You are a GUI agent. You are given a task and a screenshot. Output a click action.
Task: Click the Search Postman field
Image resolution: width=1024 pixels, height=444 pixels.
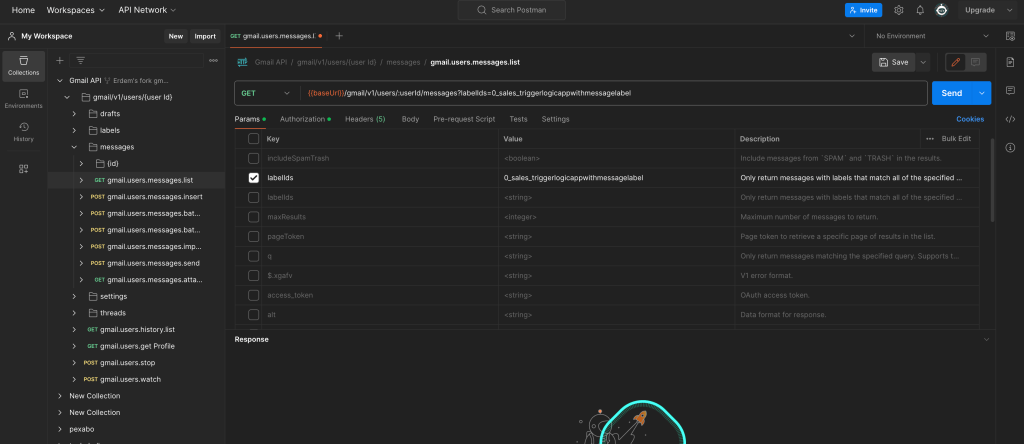[511, 10]
